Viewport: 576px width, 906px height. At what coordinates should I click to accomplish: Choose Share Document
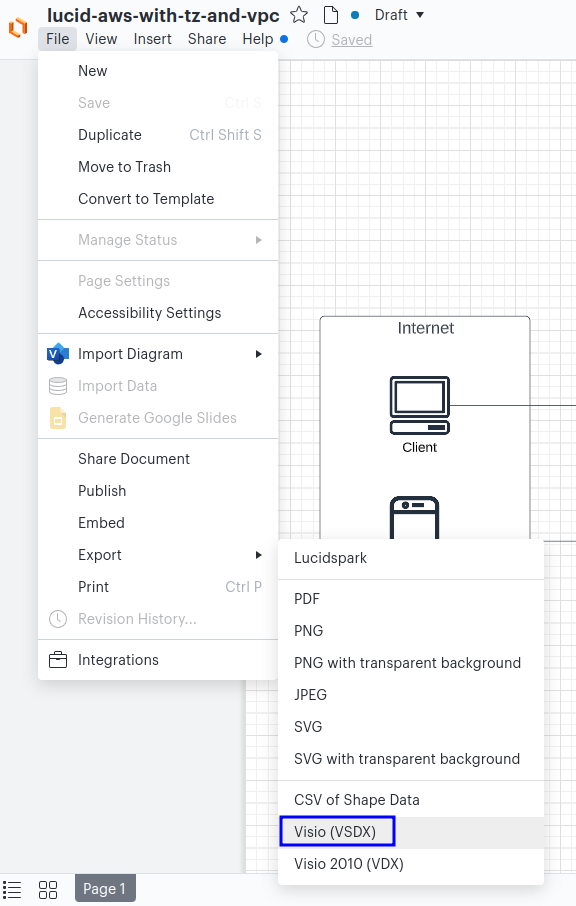coord(158,459)
